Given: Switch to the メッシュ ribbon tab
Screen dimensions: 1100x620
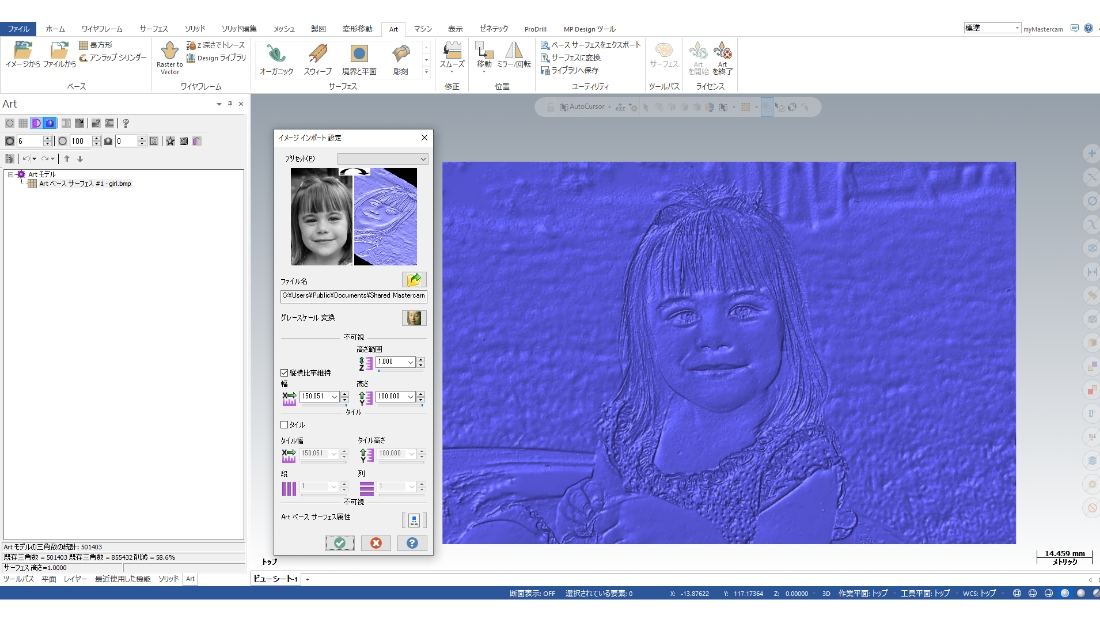Looking at the screenshot, I should (x=284, y=29).
